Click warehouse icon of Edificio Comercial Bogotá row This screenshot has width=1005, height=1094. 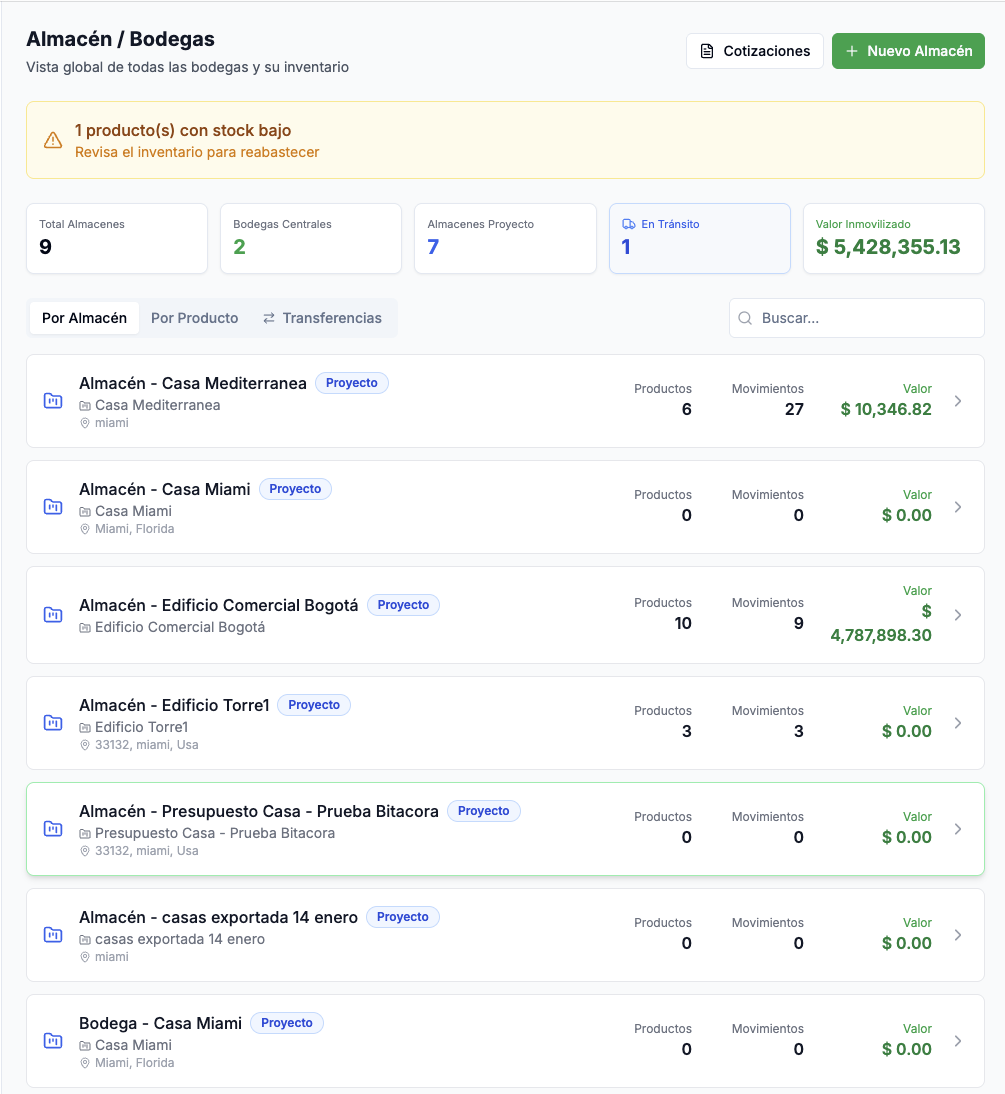[53, 615]
